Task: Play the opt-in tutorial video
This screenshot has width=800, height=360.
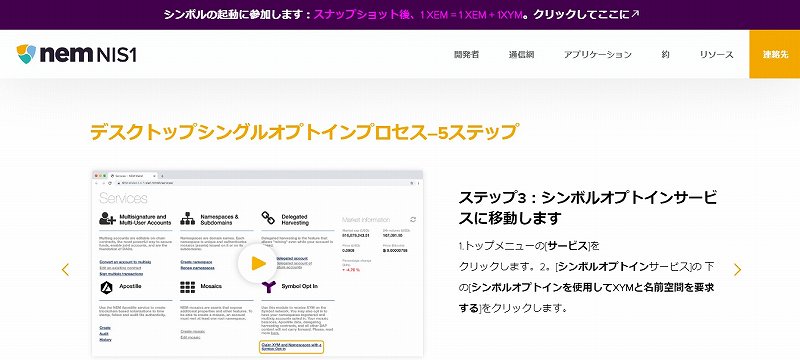Action: click(258, 263)
